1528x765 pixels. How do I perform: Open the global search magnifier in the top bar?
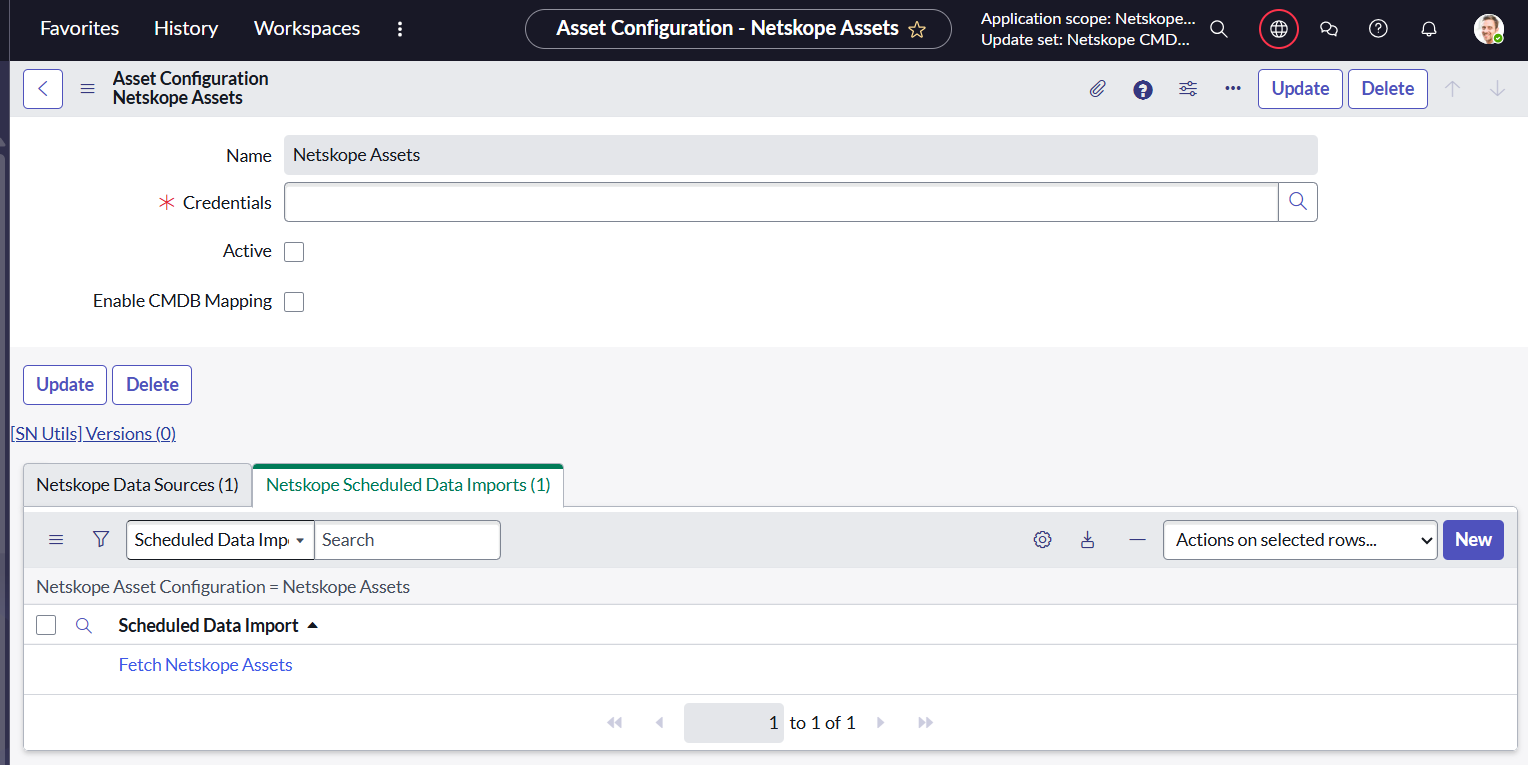[1219, 29]
